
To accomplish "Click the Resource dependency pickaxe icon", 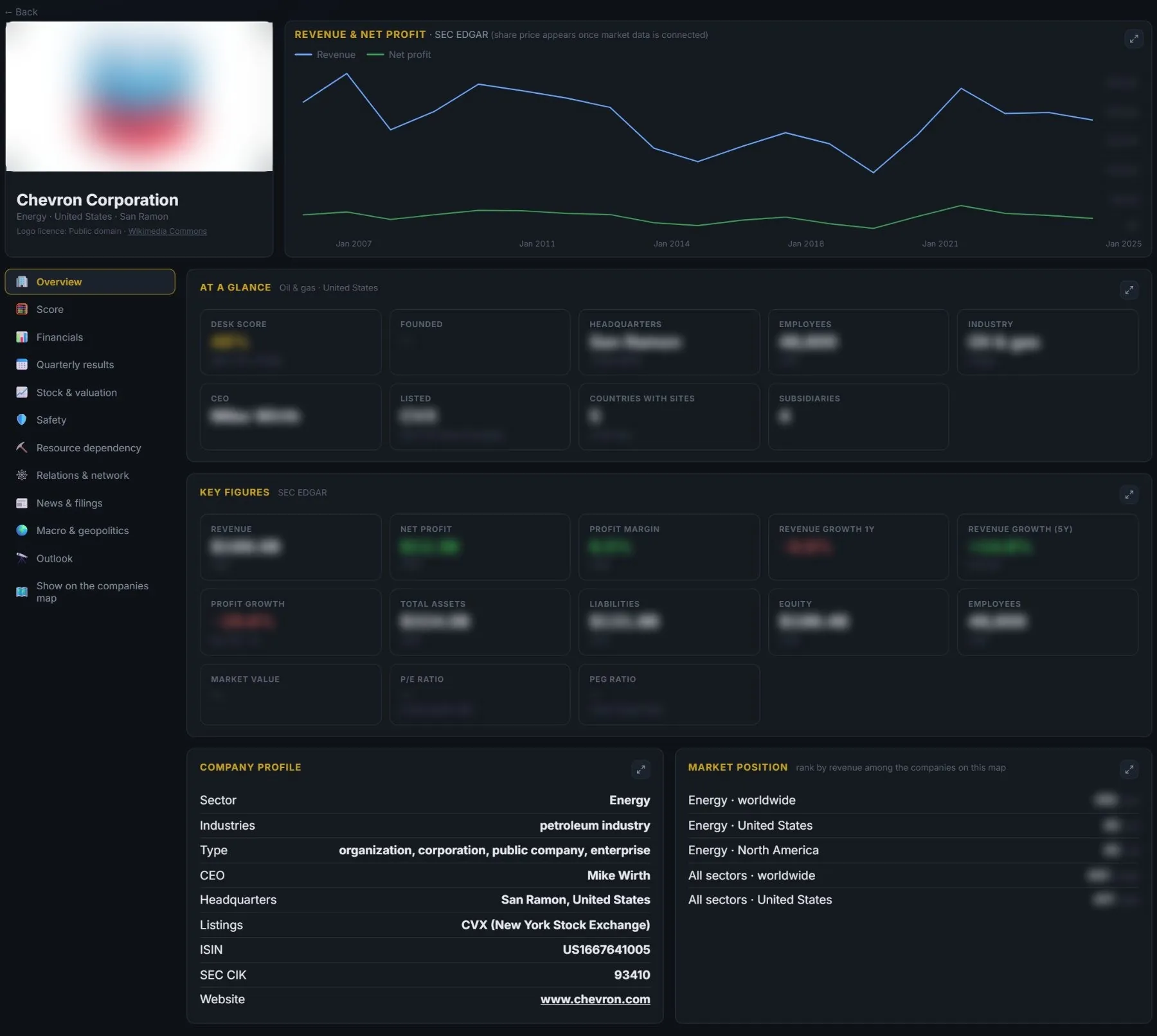I will 22,447.
